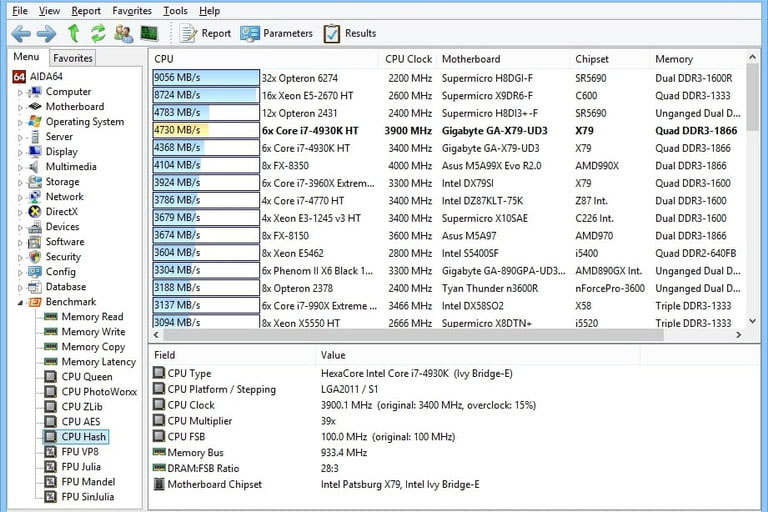Open the Favorites menu

132,11
